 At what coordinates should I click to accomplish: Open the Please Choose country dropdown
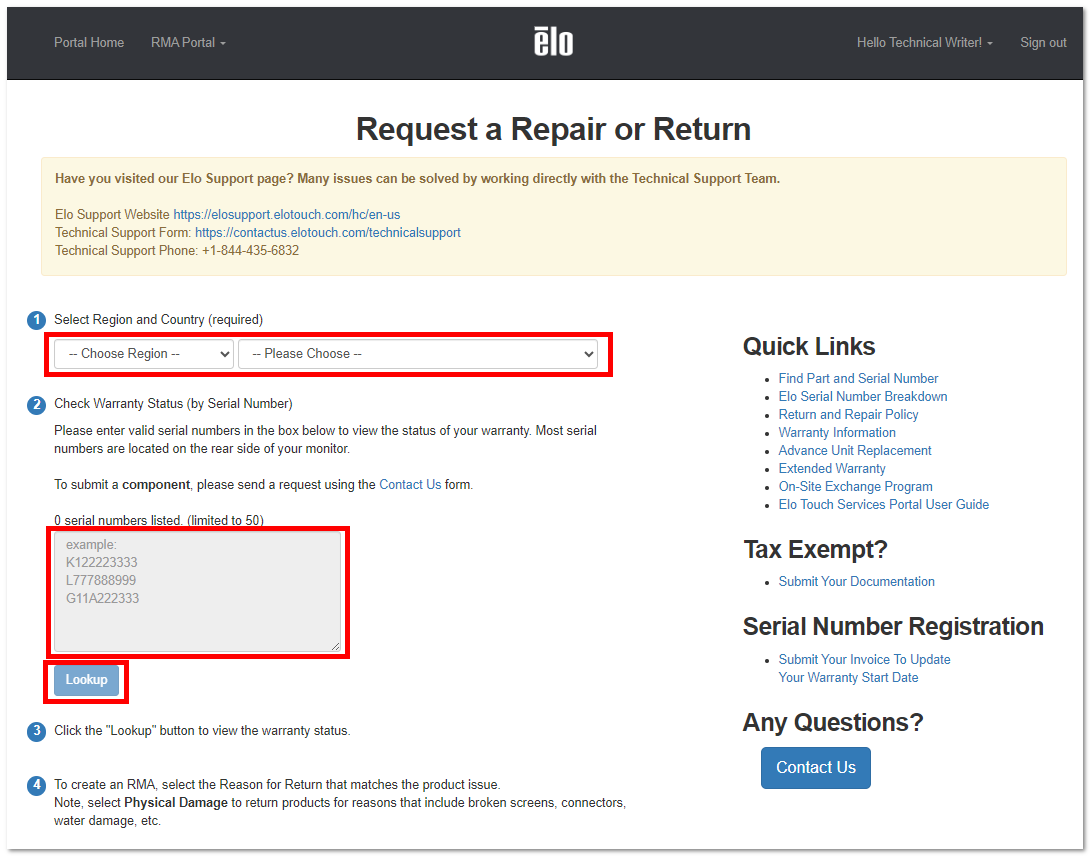(418, 353)
